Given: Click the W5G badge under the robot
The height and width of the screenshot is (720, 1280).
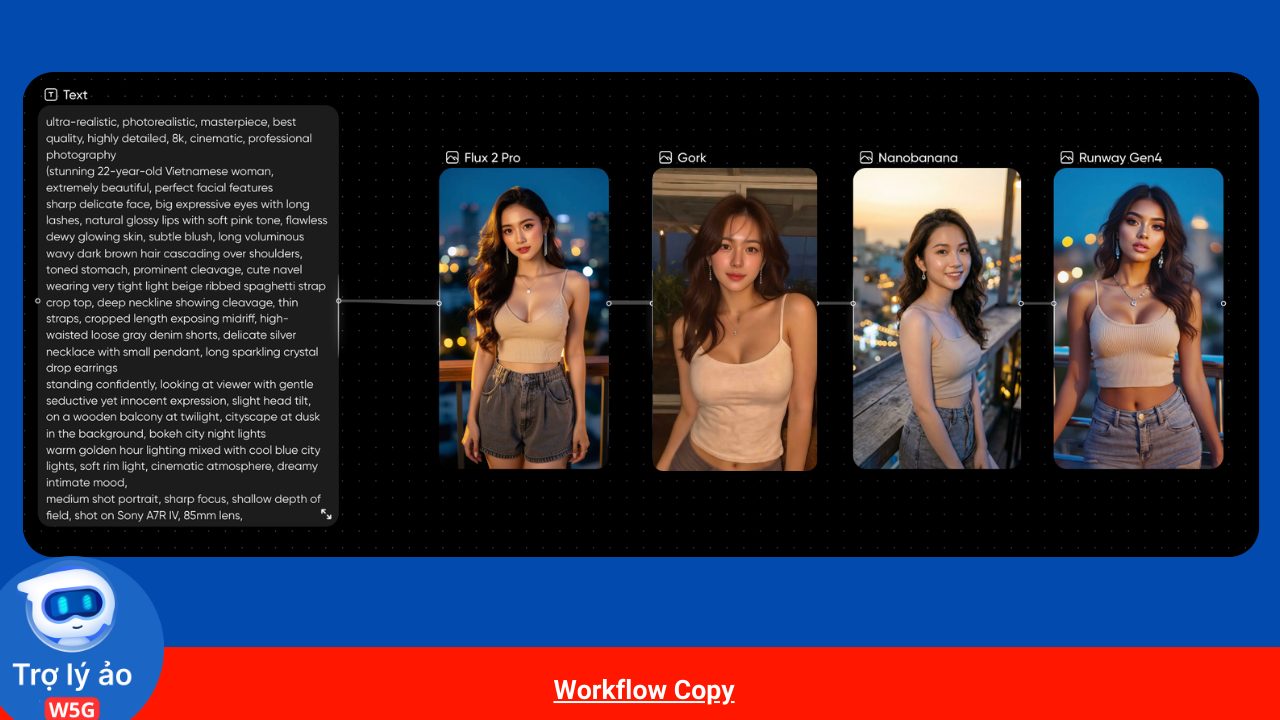Looking at the screenshot, I should tap(72, 708).
